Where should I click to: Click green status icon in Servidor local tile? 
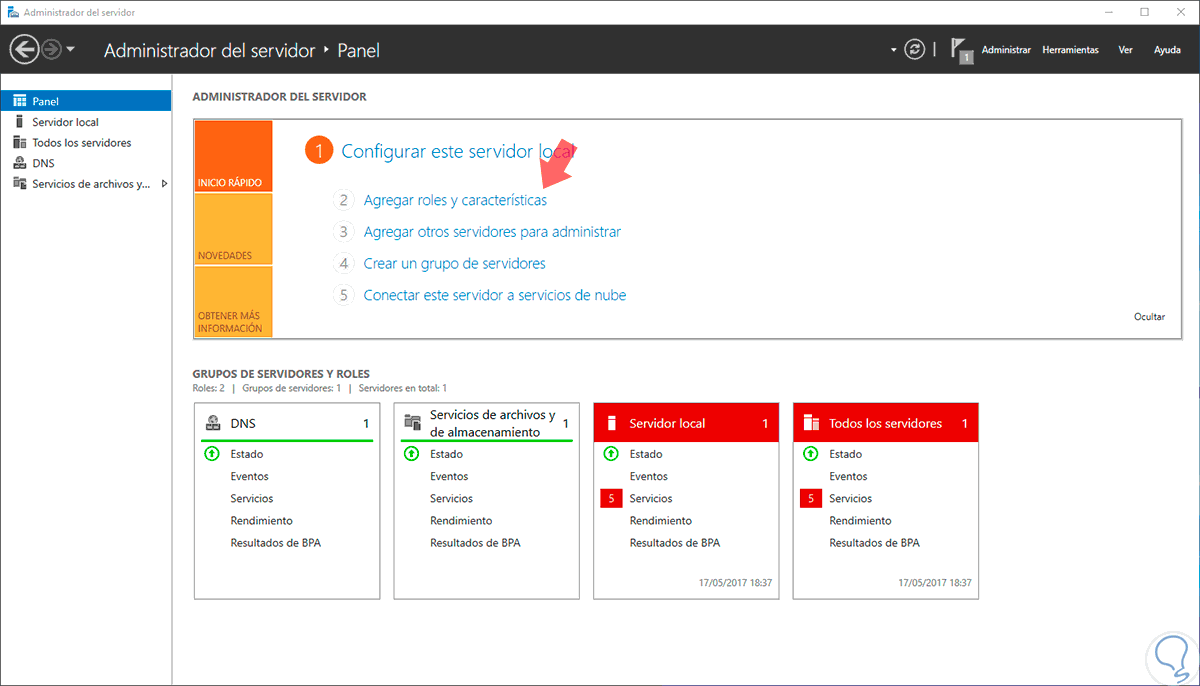(x=611, y=454)
